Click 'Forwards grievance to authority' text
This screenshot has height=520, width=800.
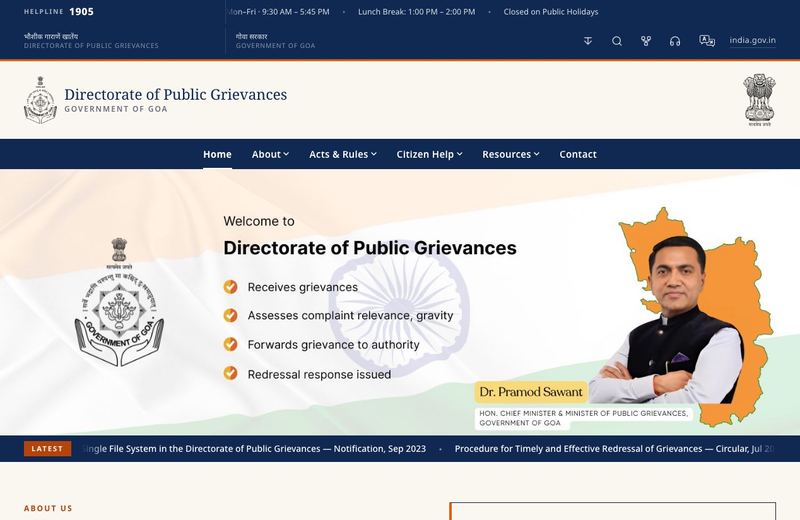(x=334, y=344)
